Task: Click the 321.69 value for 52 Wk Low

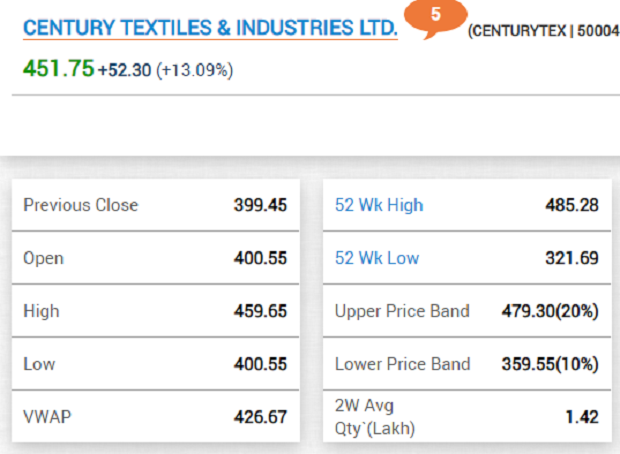Action: coord(572,258)
